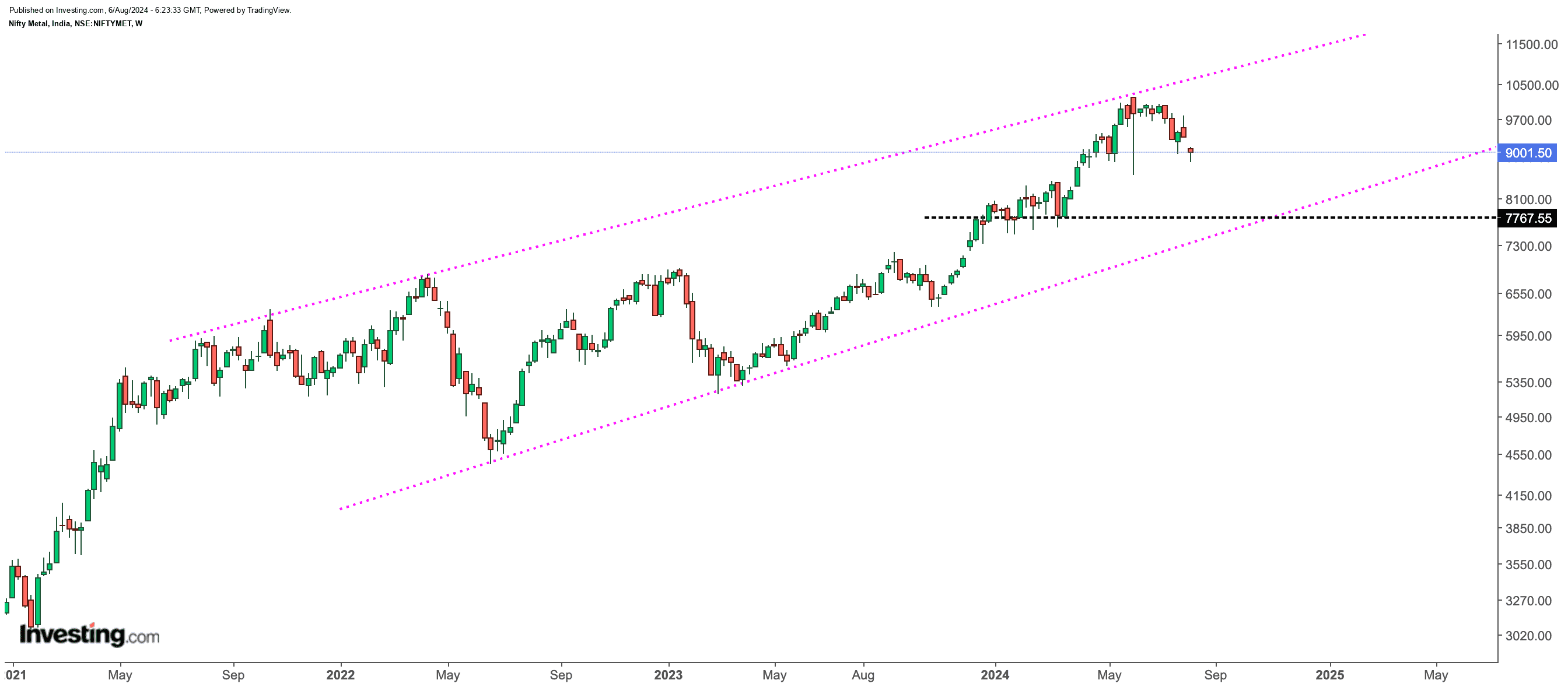The height and width of the screenshot is (687, 1568).
Task: Click the 10500.00 price axis label
Action: coord(1531,85)
